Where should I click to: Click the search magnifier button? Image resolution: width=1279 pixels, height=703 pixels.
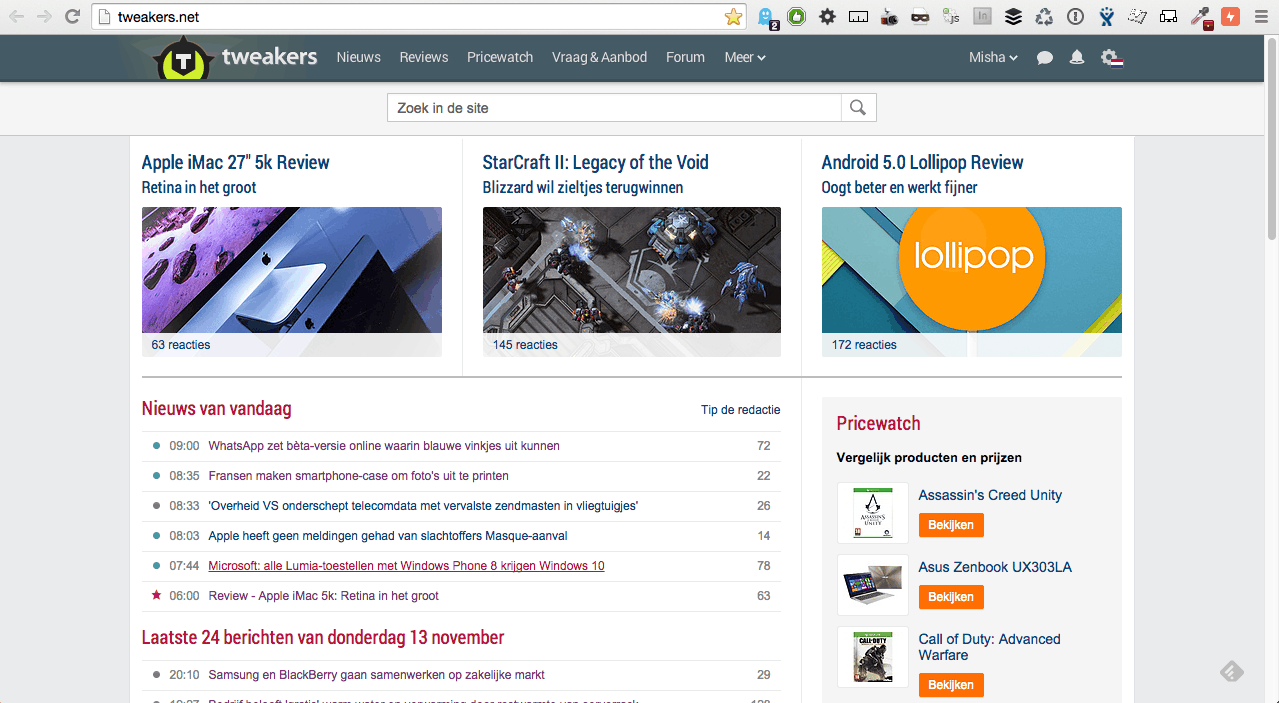858,108
